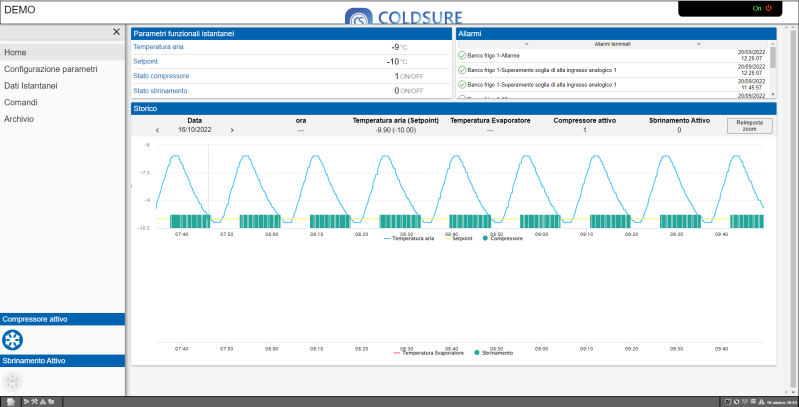
Task: Click the Stato sbrinamento value 0 ON/OFF
Action: click(409, 91)
